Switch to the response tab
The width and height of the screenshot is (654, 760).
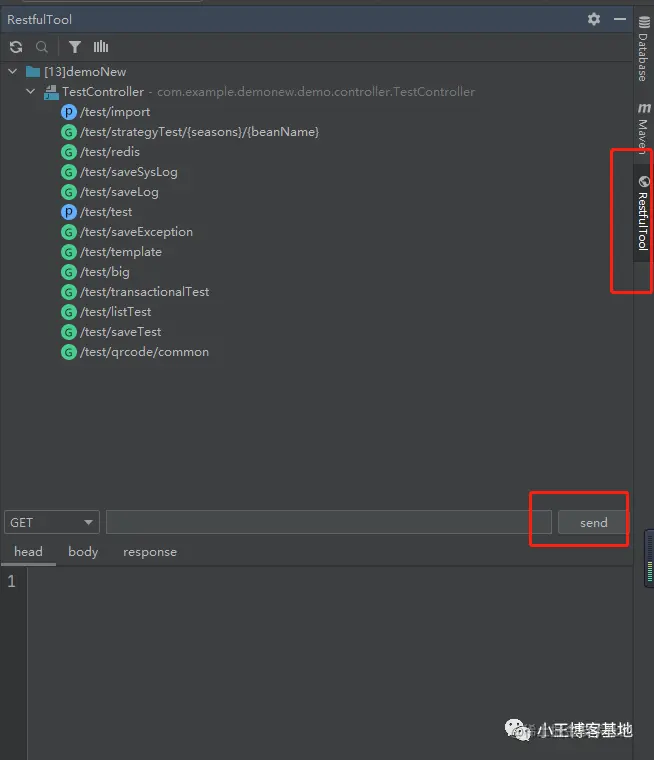[150, 552]
